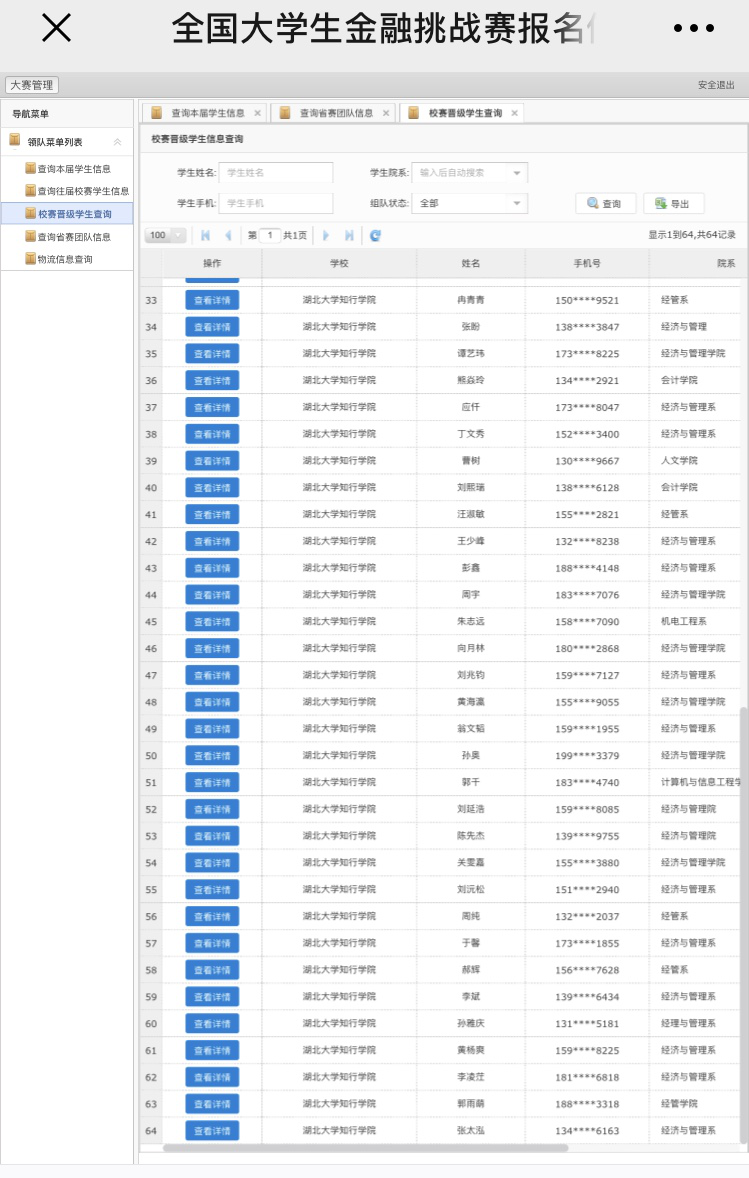Open the 学生院系 dropdown
This screenshot has height=1178, width=749.
[516, 173]
